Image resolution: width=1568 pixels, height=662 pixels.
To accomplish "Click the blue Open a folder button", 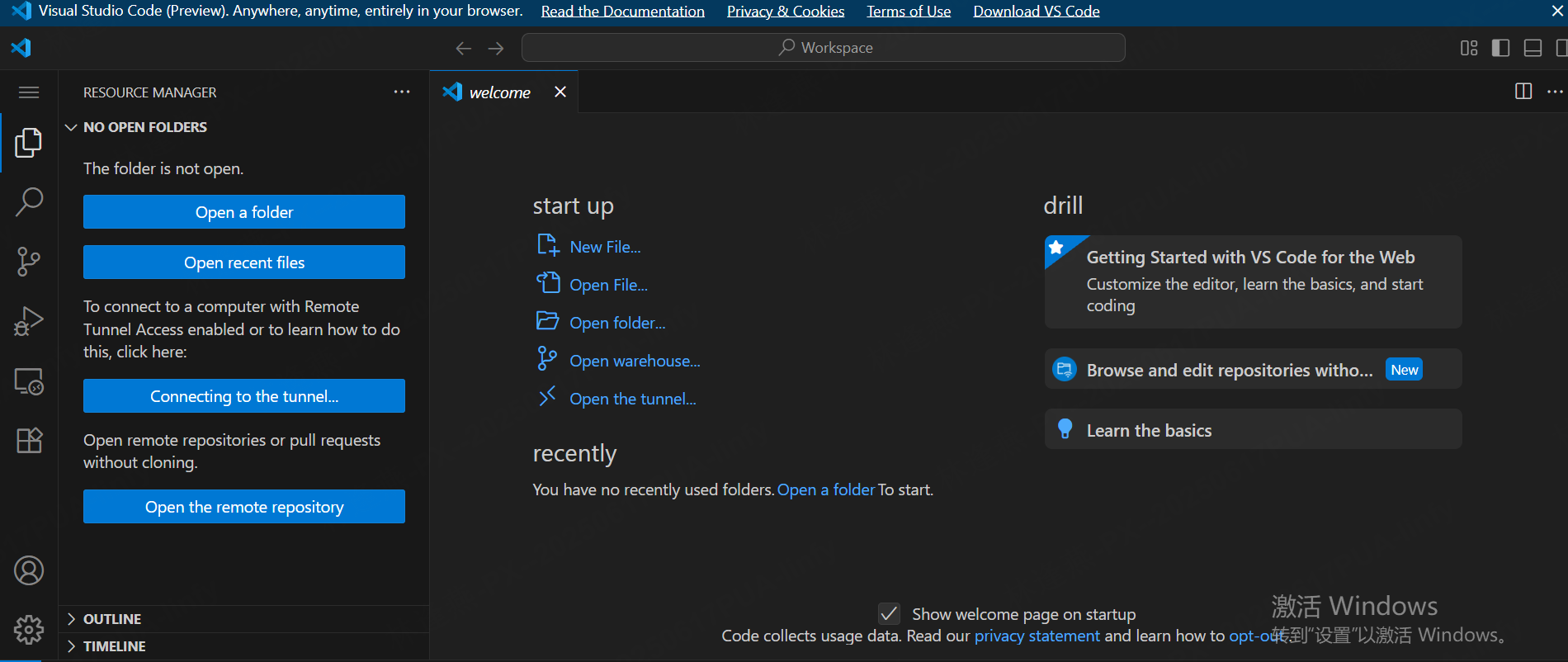I will [244, 212].
